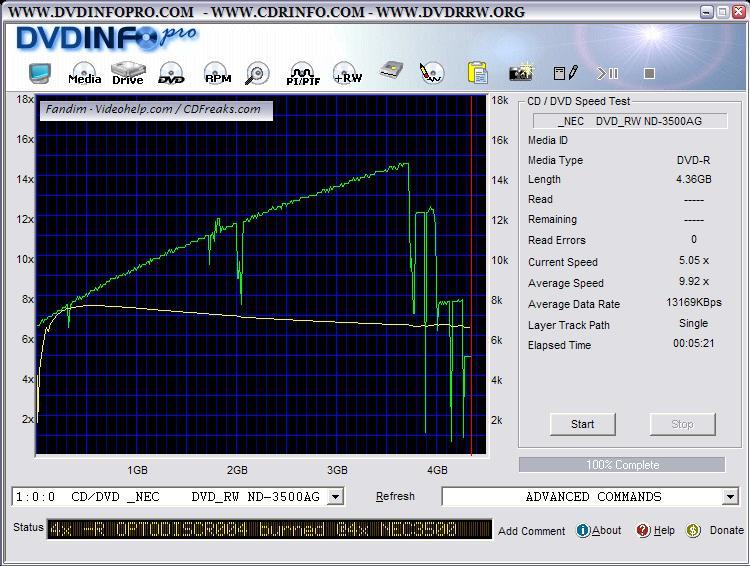This screenshot has height=566, width=750.
Task: Expand the drive selection dropdown arrow
Action: 336,497
